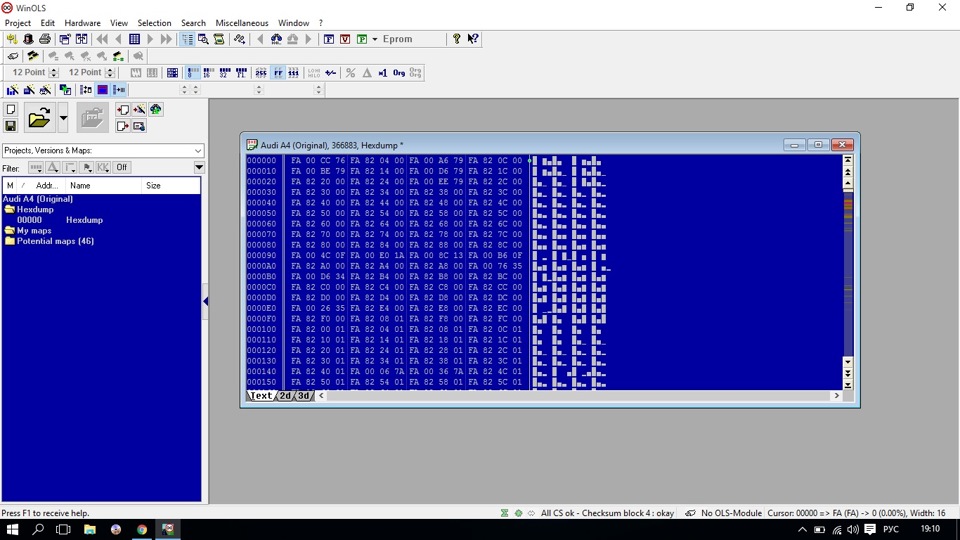The height and width of the screenshot is (540, 960).
Task: Click the red V version icon
Action: coord(345,39)
